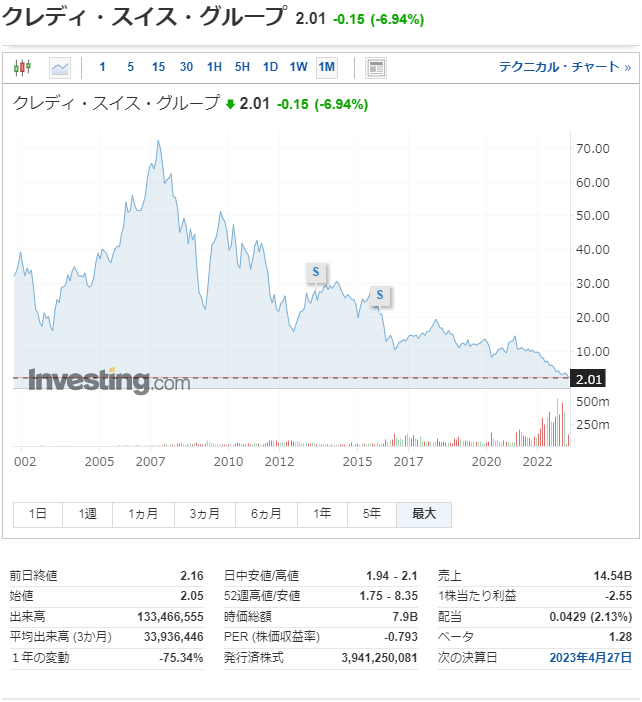The height and width of the screenshot is (702, 642).
Task: Click the S split marker near 2013
Action: (x=316, y=272)
